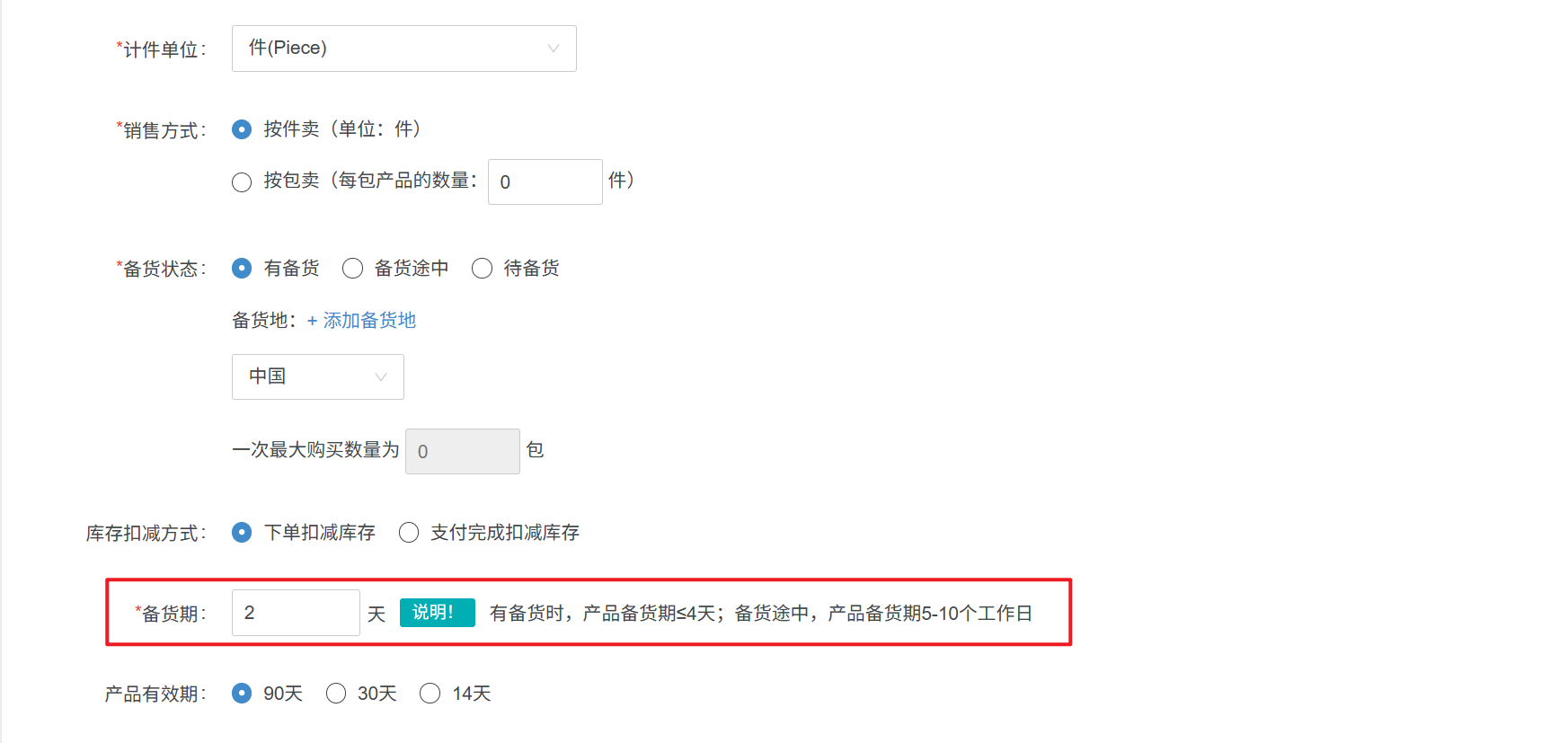This screenshot has width=1568, height=743.
Task: Select 14天 product validity period
Action: (x=430, y=694)
